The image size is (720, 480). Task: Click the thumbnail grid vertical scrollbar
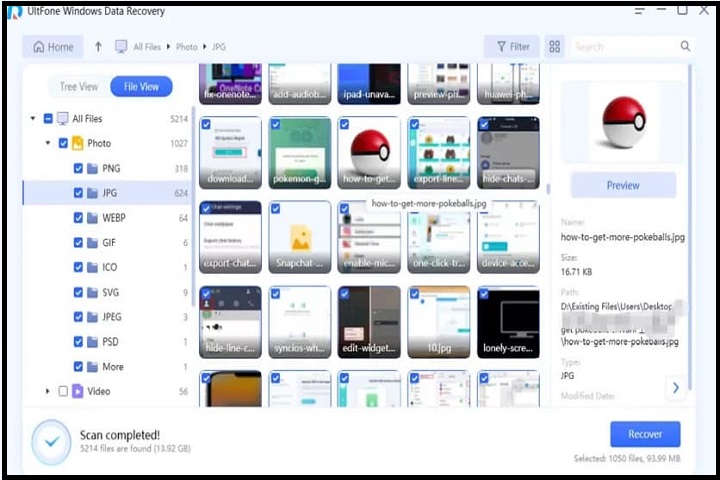coord(547,130)
